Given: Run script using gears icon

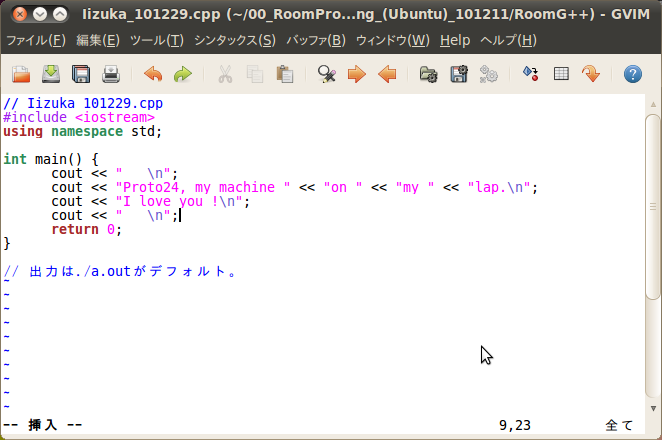Looking at the screenshot, I should tap(488, 74).
